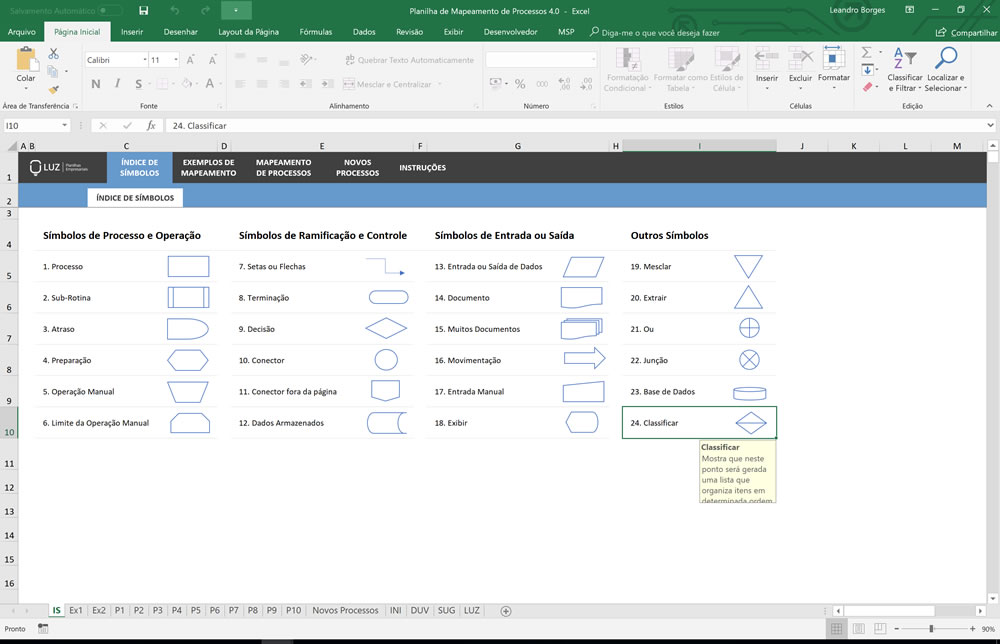This screenshot has height=644, width=1000.
Task: Switch to the Novos Processos sheet tab
Action: [x=345, y=610]
